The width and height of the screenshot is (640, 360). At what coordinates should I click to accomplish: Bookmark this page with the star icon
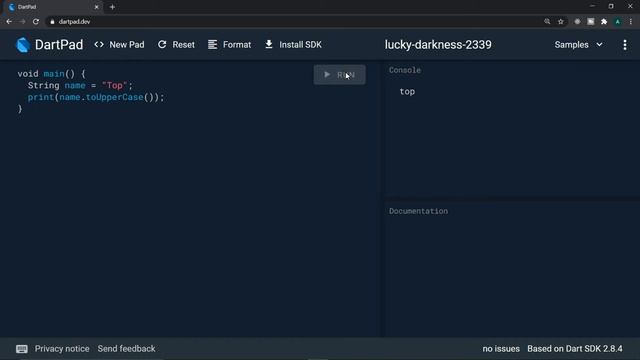(561, 22)
